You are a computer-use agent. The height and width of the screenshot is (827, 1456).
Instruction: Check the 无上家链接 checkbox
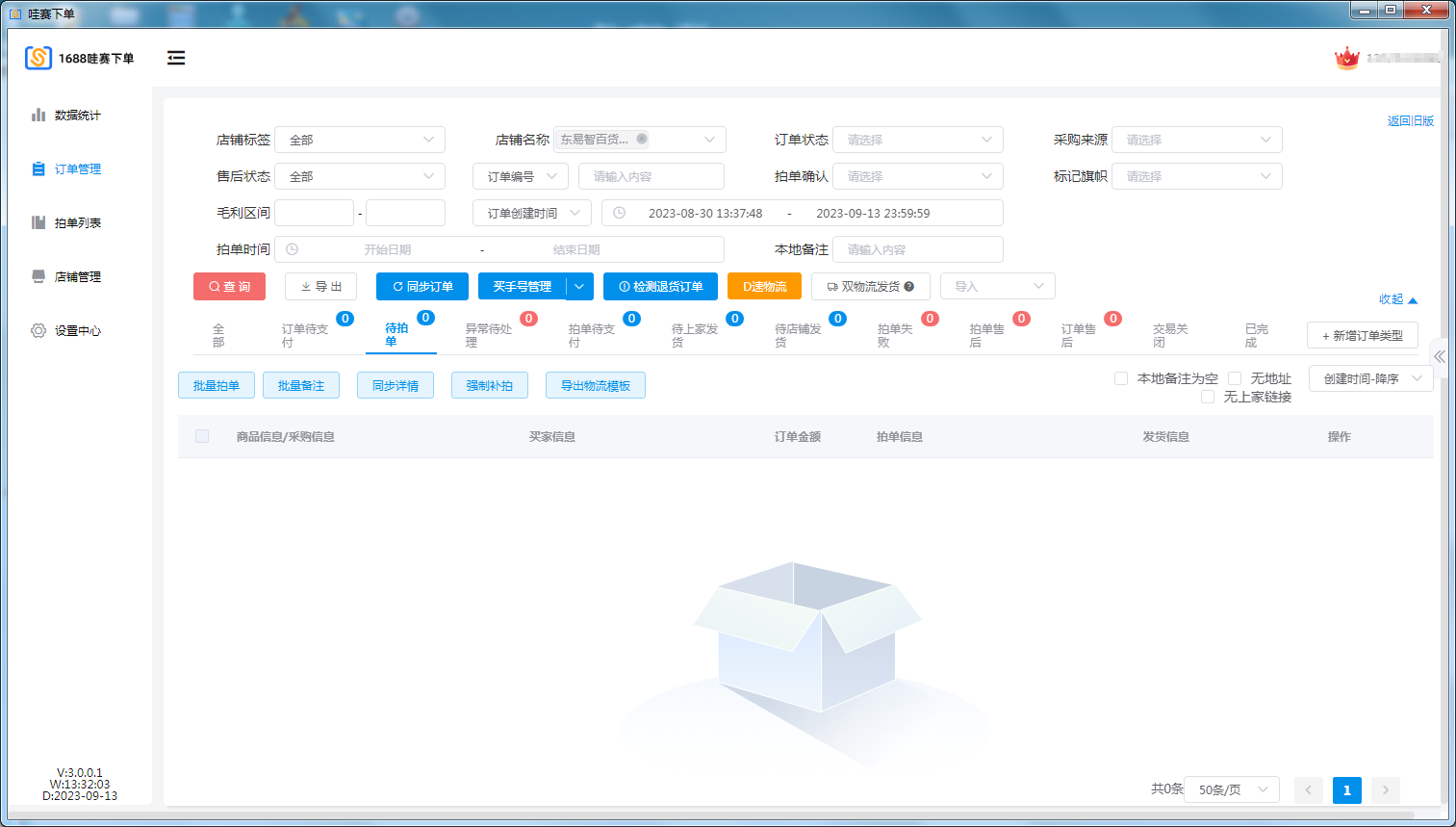tap(1208, 397)
